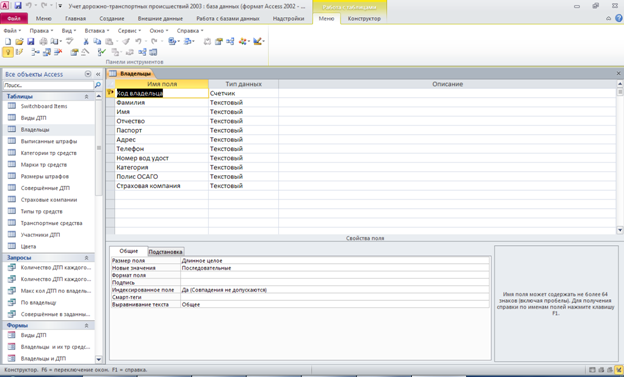Collapse the Запросы group
The width and height of the screenshot is (624, 377).
(x=86, y=258)
